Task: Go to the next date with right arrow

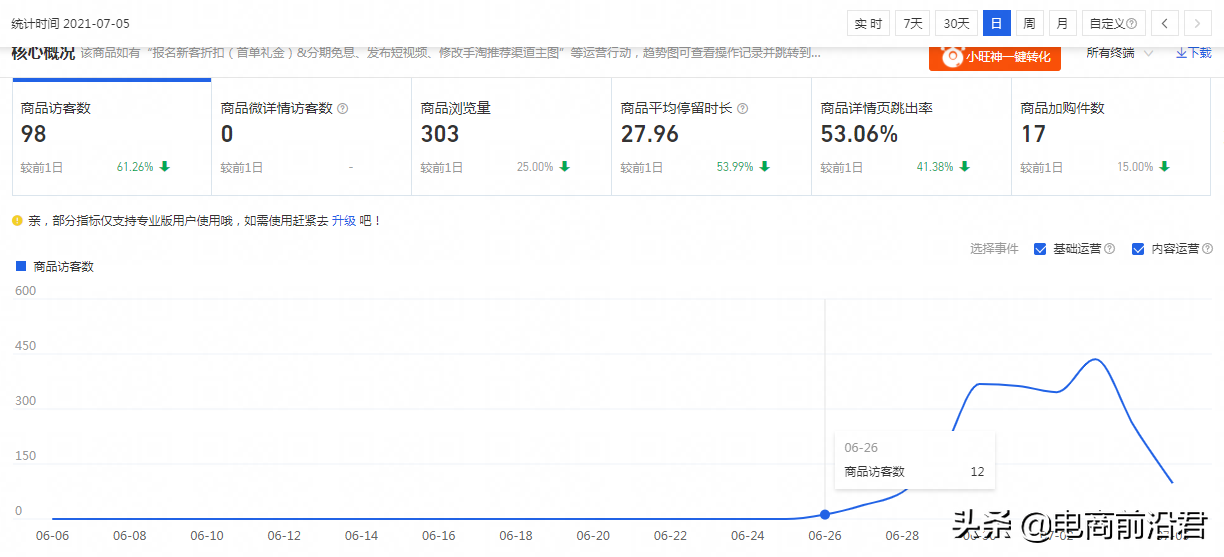Action: 1197,23
